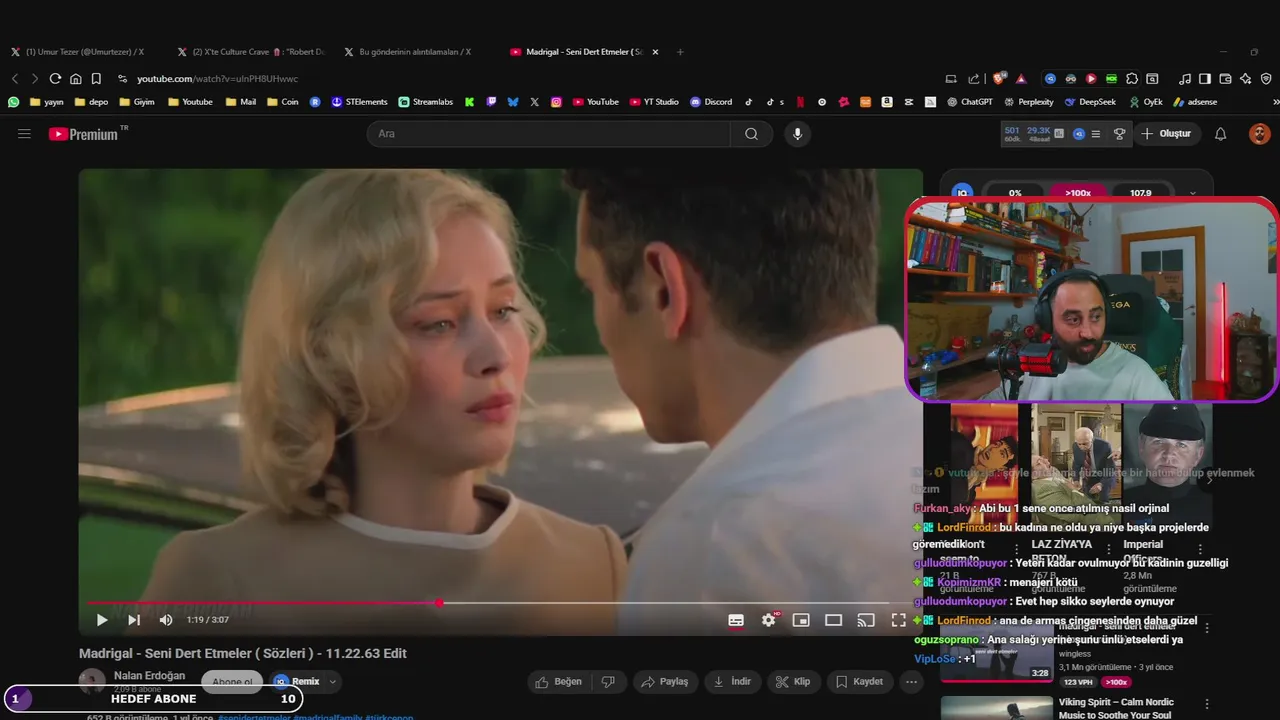Viewport: 1280px width, 720px height.
Task: Open Streamlabs bookmark
Action: click(x=425, y=102)
